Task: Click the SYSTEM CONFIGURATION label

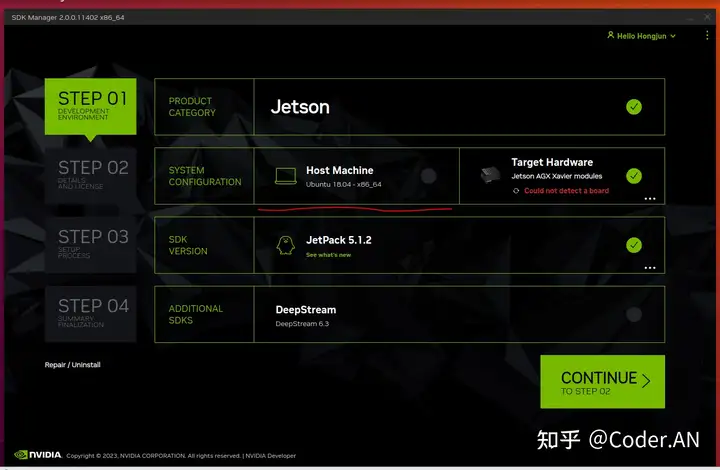Action: click(205, 176)
